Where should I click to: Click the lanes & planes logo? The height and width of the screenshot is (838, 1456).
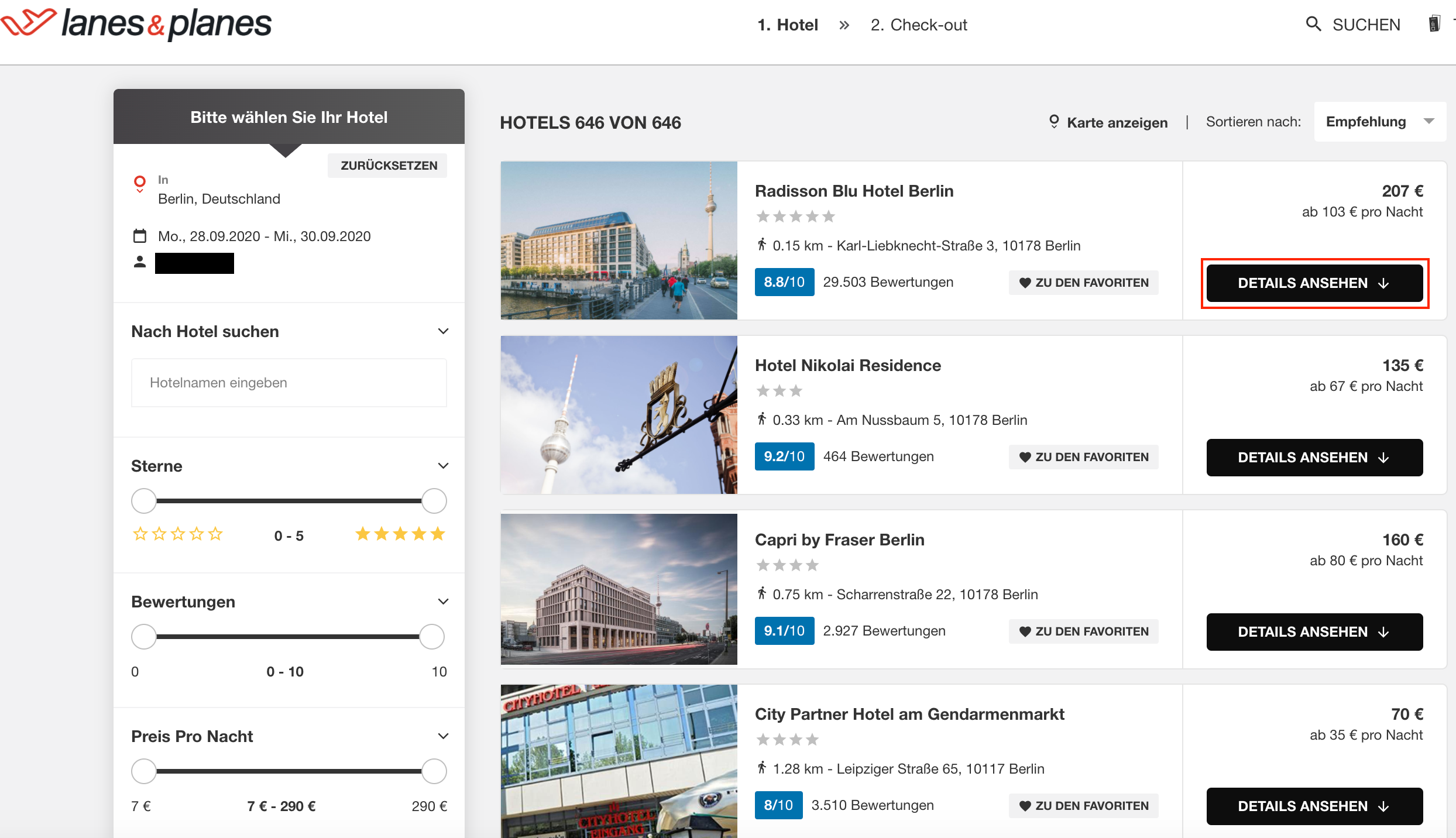pyautogui.click(x=136, y=23)
